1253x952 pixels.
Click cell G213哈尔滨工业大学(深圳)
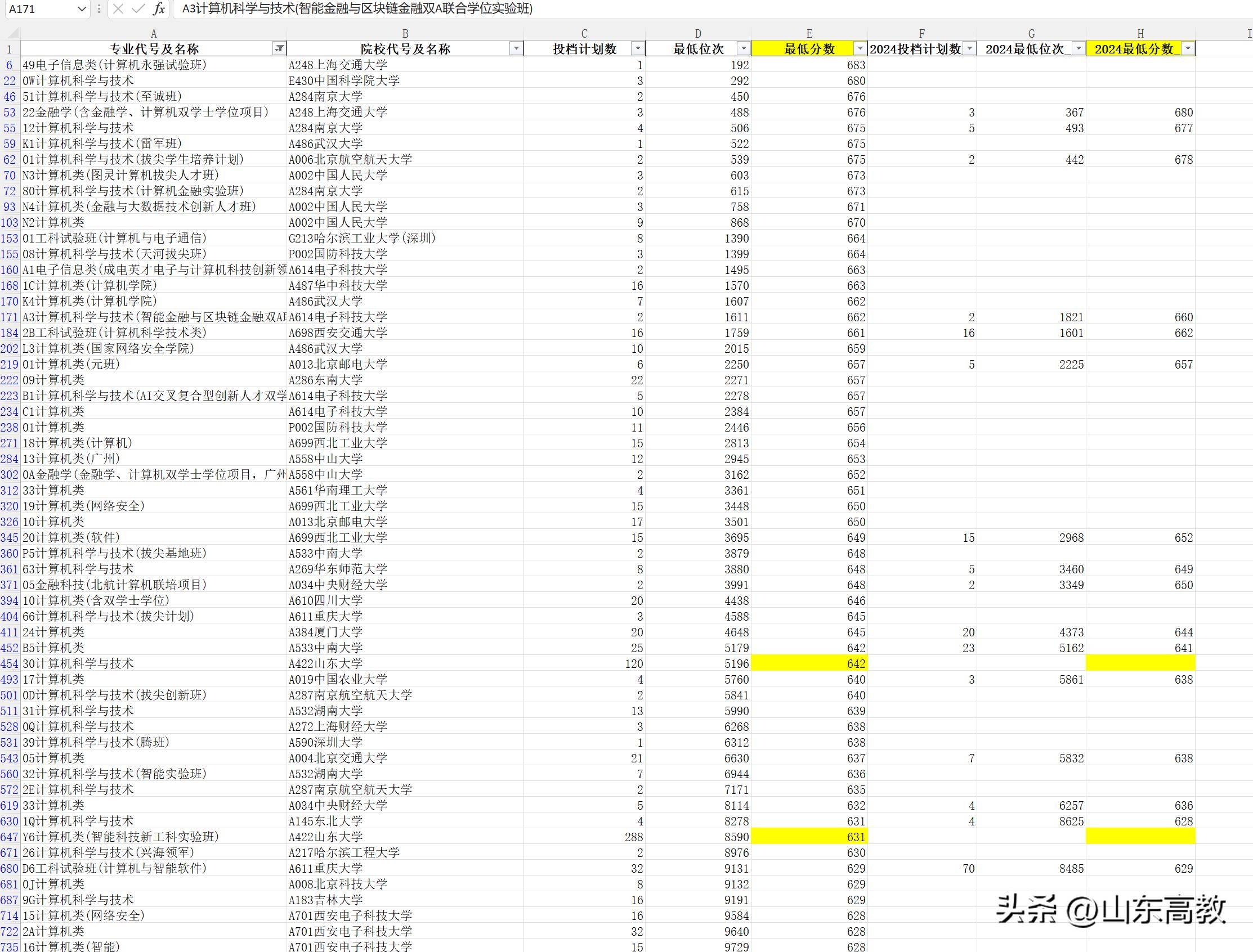point(405,239)
